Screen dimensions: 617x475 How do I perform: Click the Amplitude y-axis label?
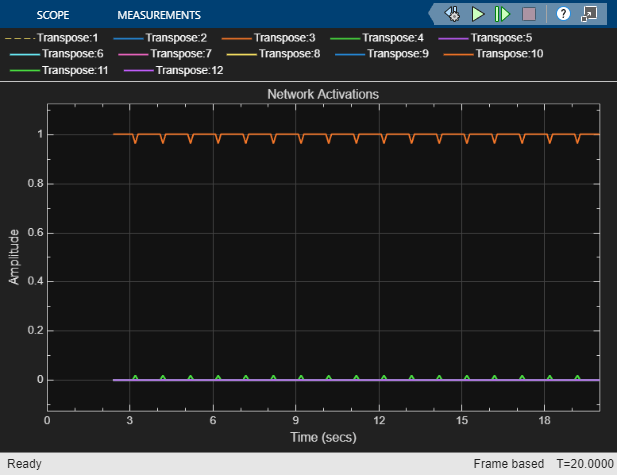pos(14,256)
